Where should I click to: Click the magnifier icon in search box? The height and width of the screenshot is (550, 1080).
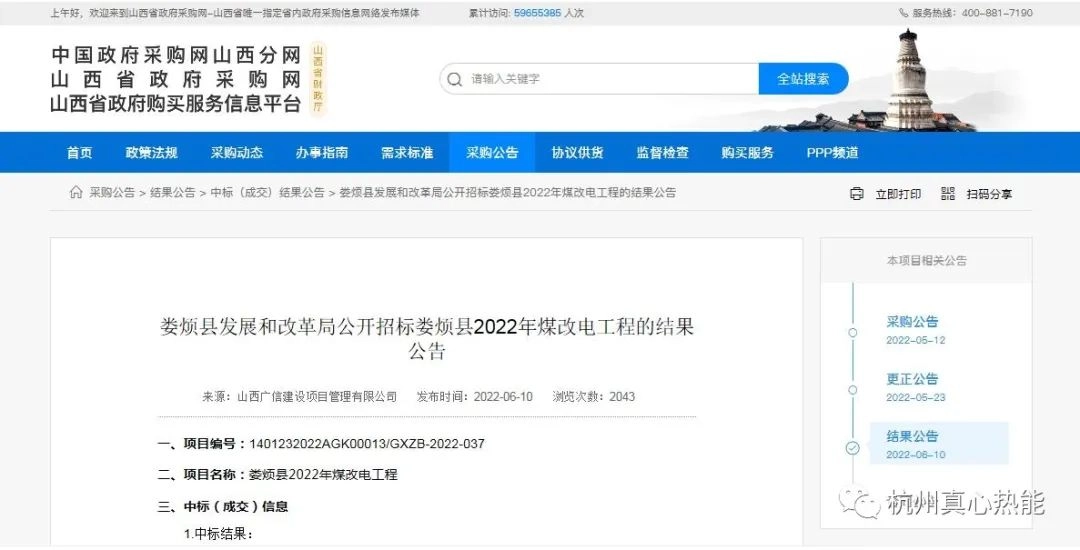pyautogui.click(x=456, y=79)
